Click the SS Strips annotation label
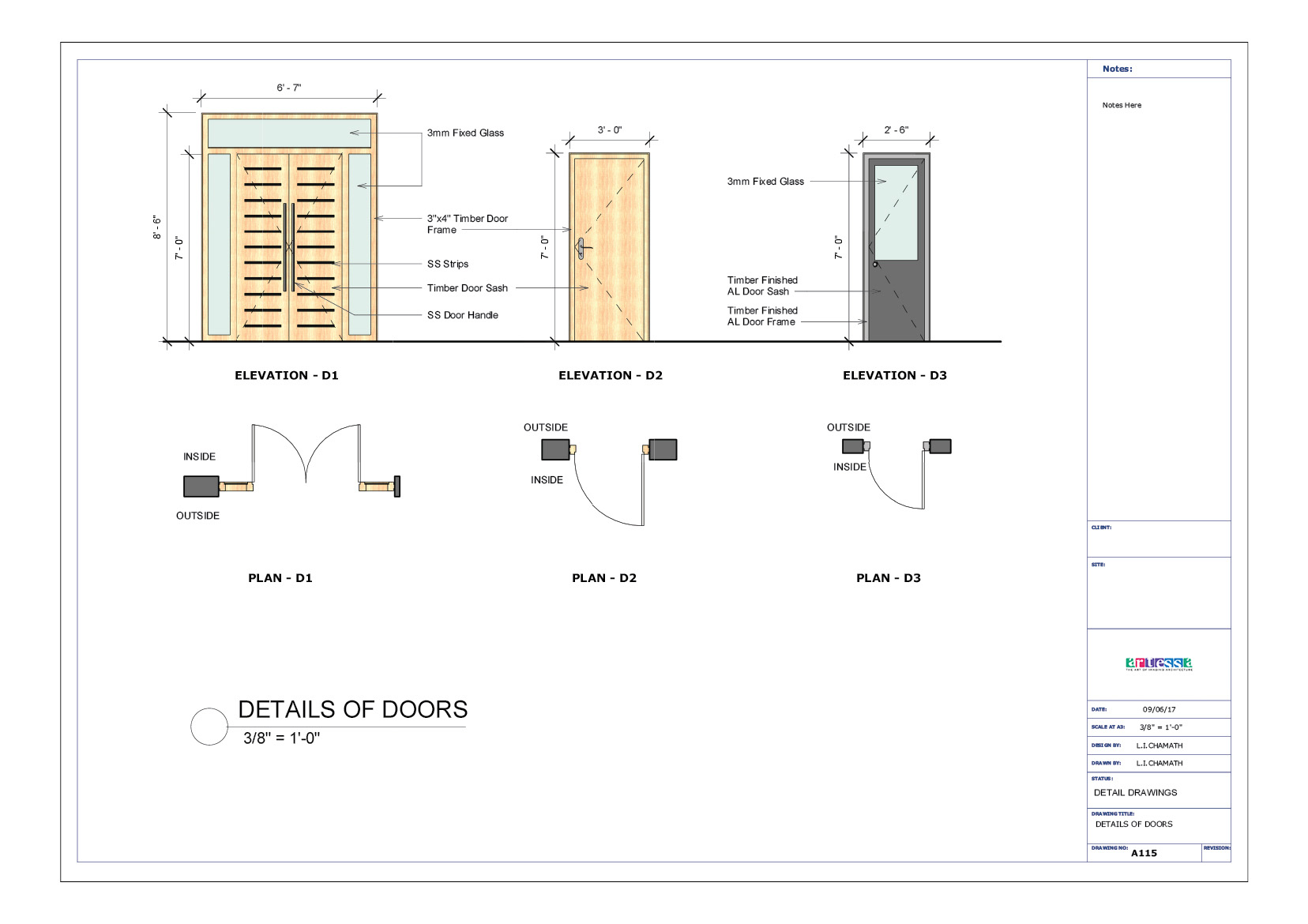Viewport: 1308px width, 924px height. [447, 264]
